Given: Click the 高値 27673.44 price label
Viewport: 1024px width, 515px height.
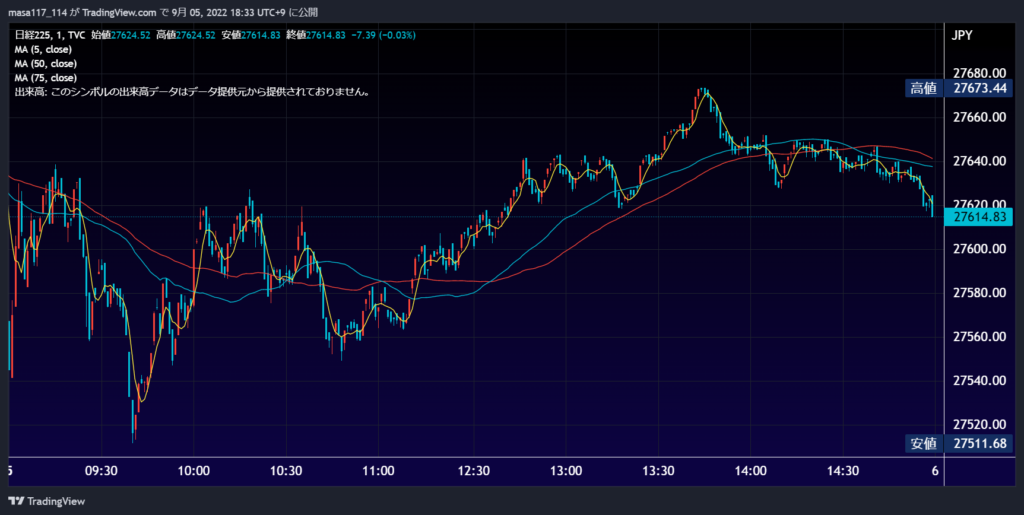Looking at the screenshot, I should [x=959, y=88].
